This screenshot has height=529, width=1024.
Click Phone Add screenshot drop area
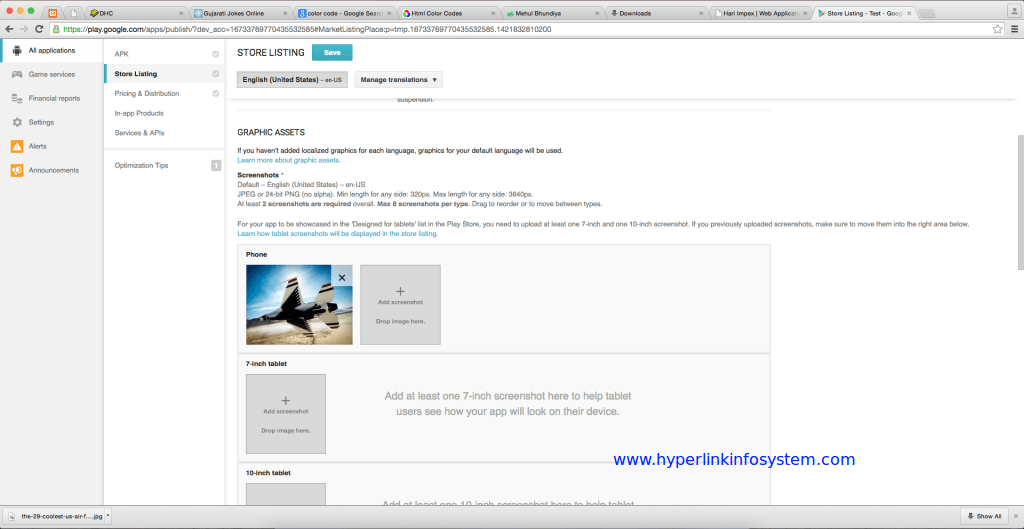400,304
